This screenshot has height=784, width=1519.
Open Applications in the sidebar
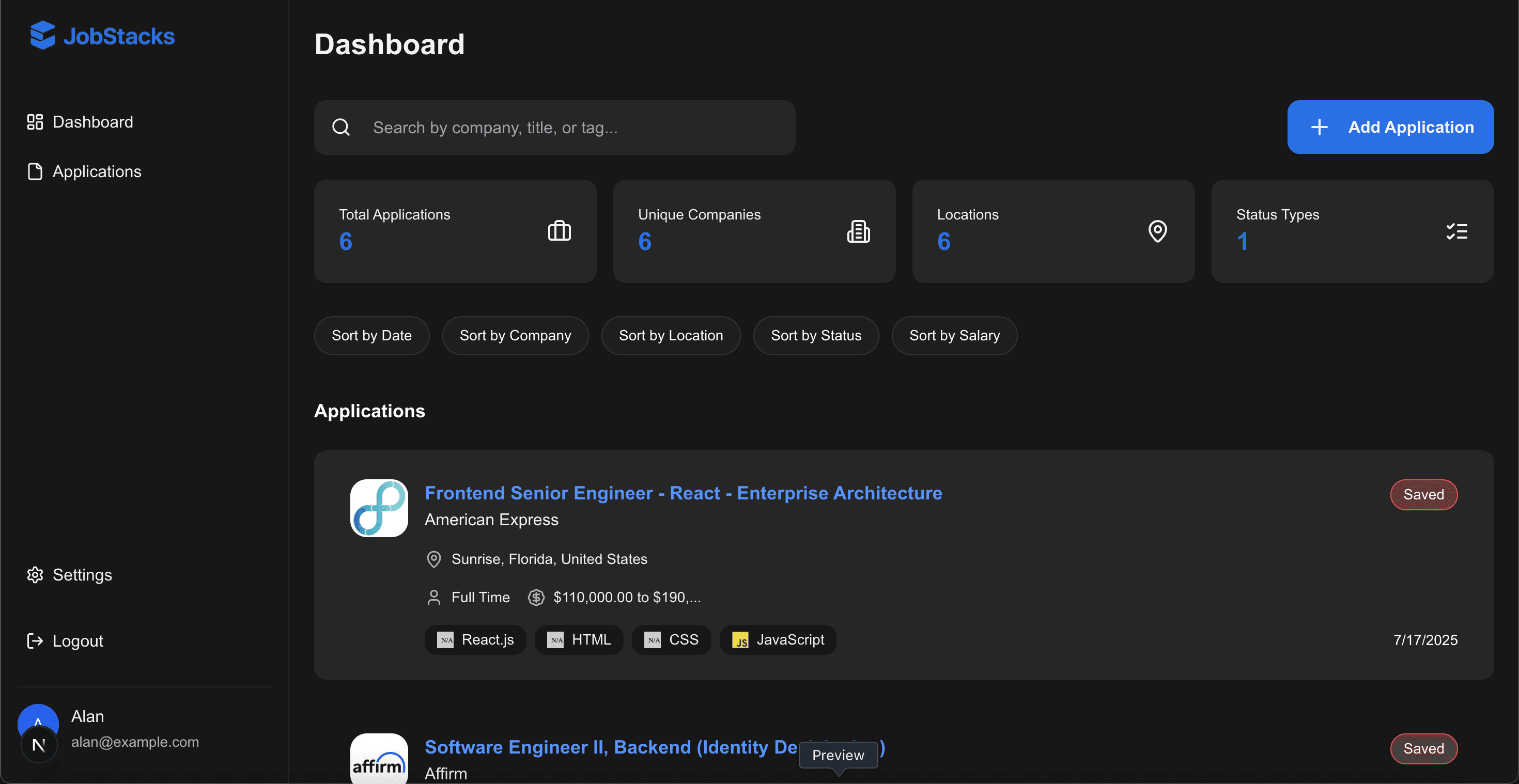coord(84,171)
